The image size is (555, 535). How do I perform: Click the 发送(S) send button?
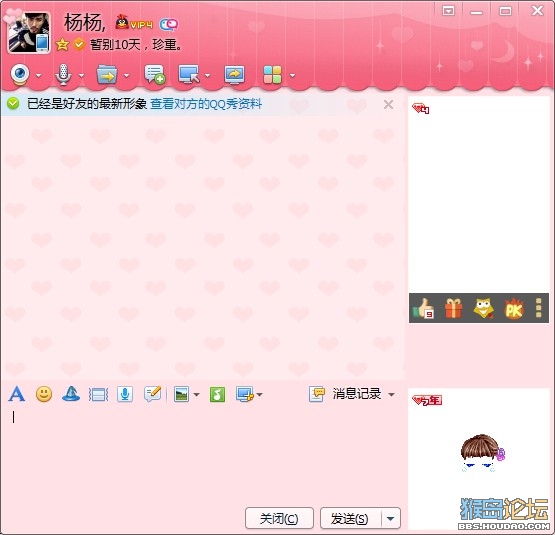[x=350, y=519]
